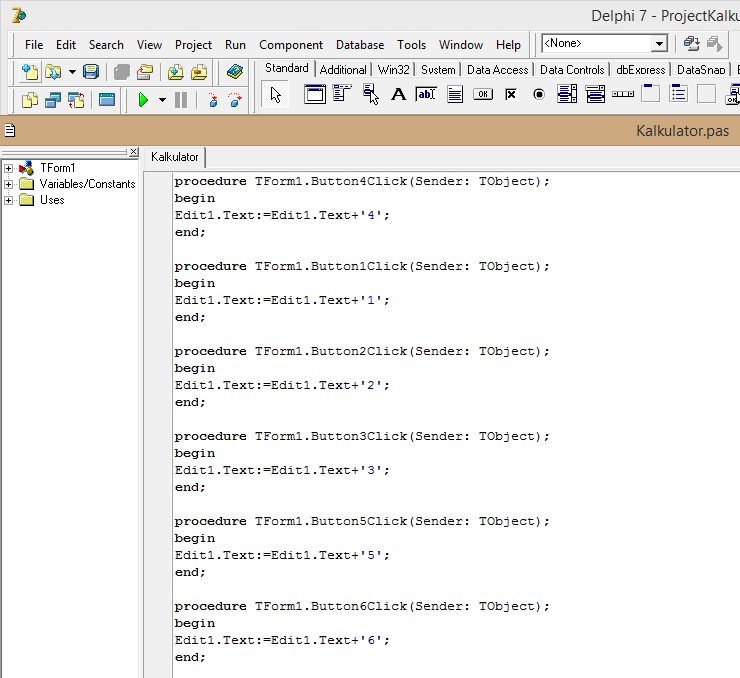Click the View Form toolbar icon

pyautogui.click(x=53, y=100)
